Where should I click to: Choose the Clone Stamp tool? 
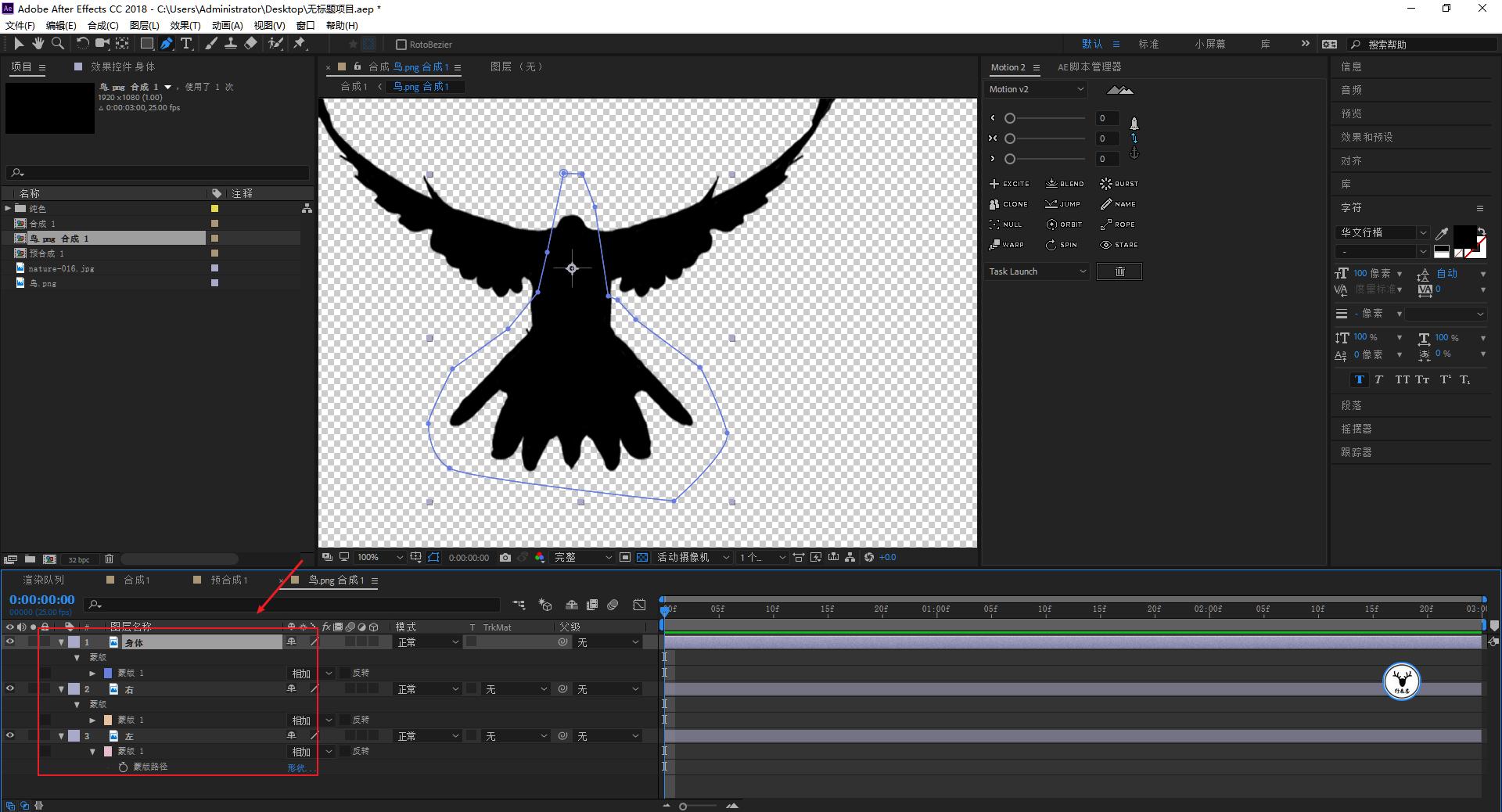tap(231, 44)
